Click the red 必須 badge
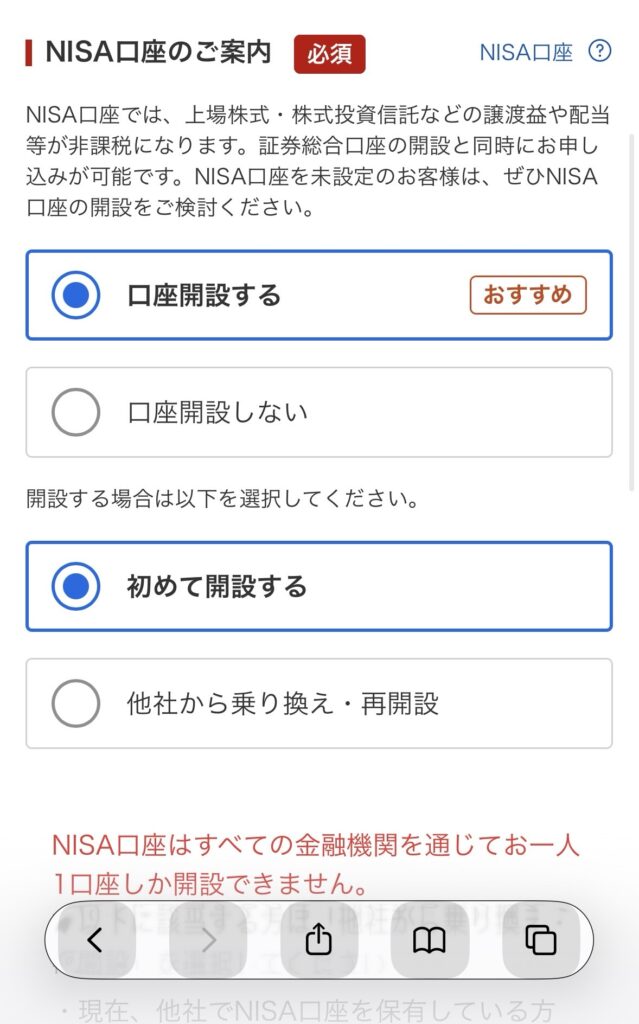This screenshot has width=639, height=1024. click(329, 54)
